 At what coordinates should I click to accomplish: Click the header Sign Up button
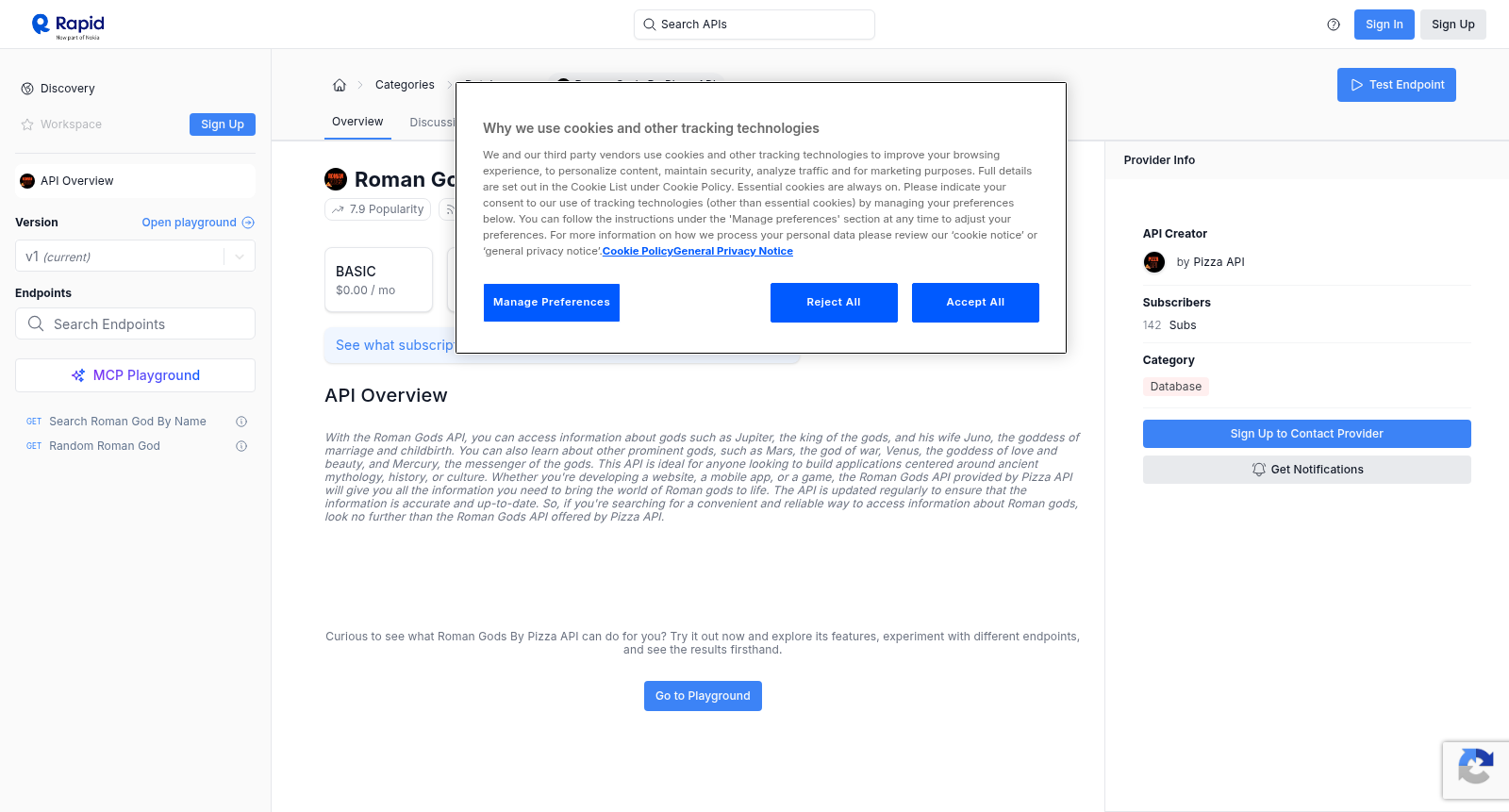click(1452, 25)
